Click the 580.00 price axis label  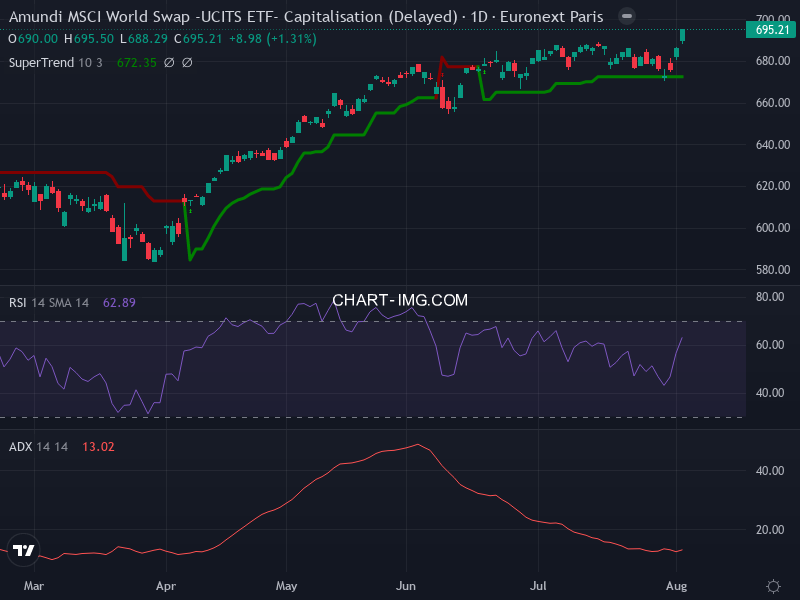pyautogui.click(x=773, y=269)
